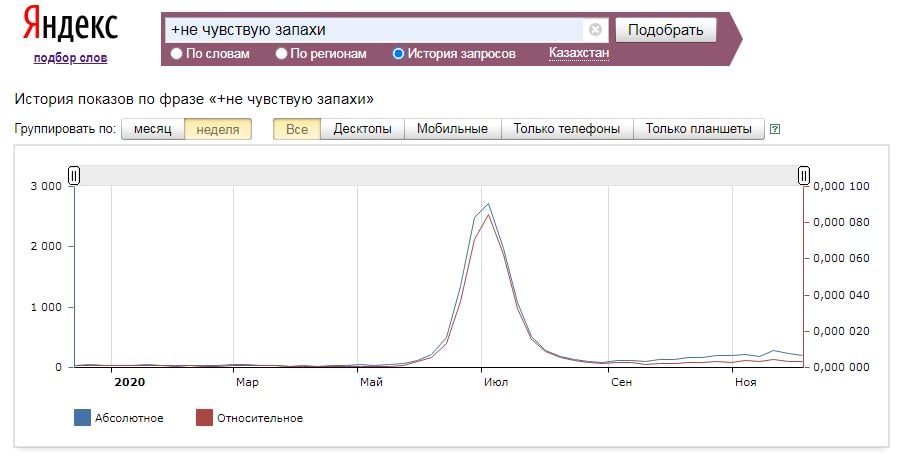
Task: Switch to 'Только телефоны' tab
Action: 566,129
